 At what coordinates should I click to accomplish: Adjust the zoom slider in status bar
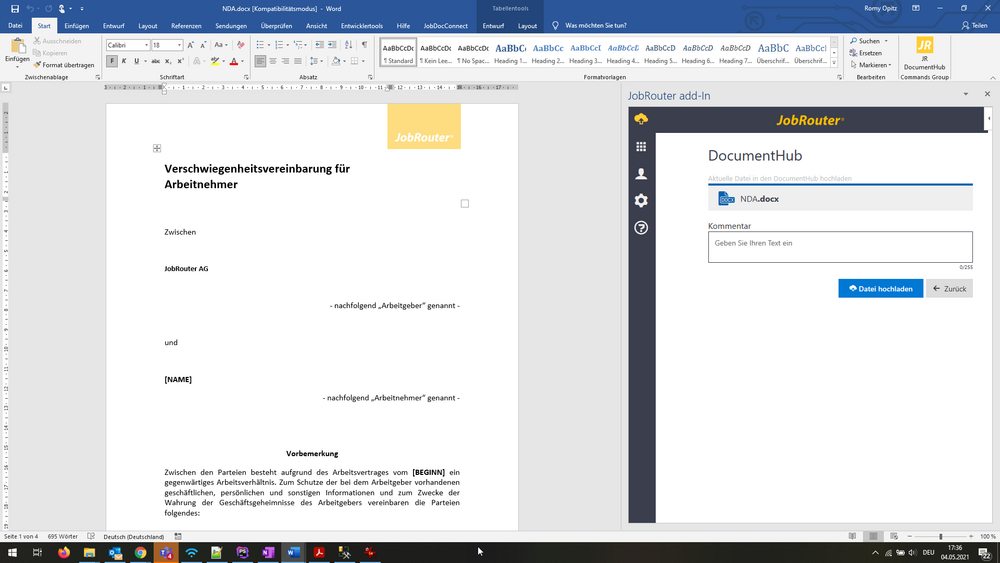pyautogui.click(x=941, y=536)
